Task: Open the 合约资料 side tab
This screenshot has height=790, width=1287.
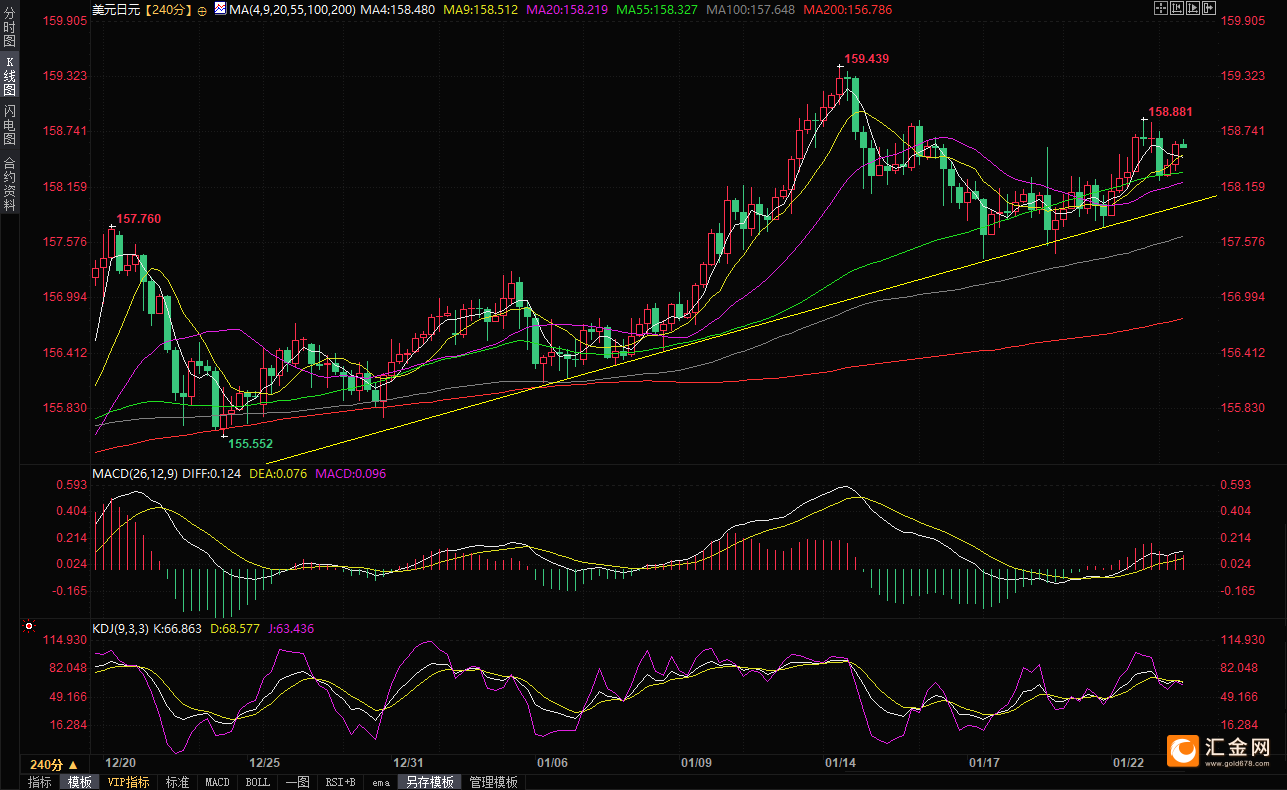Action: (x=9, y=183)
